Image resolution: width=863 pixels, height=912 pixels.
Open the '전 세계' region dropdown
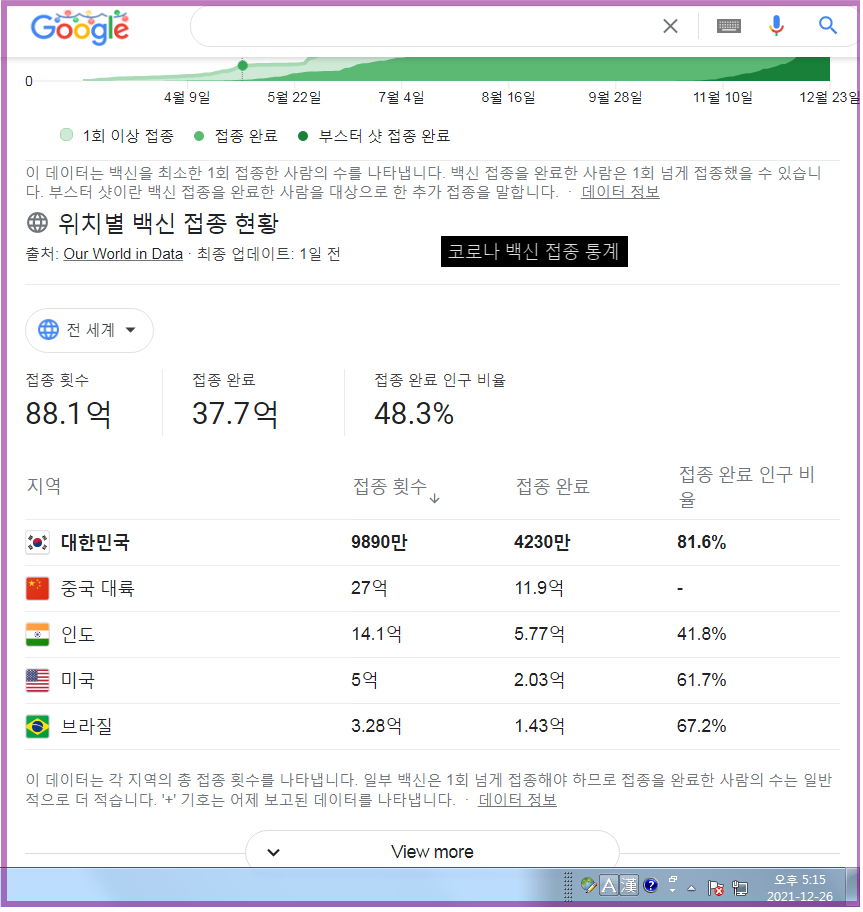[90, 331]
